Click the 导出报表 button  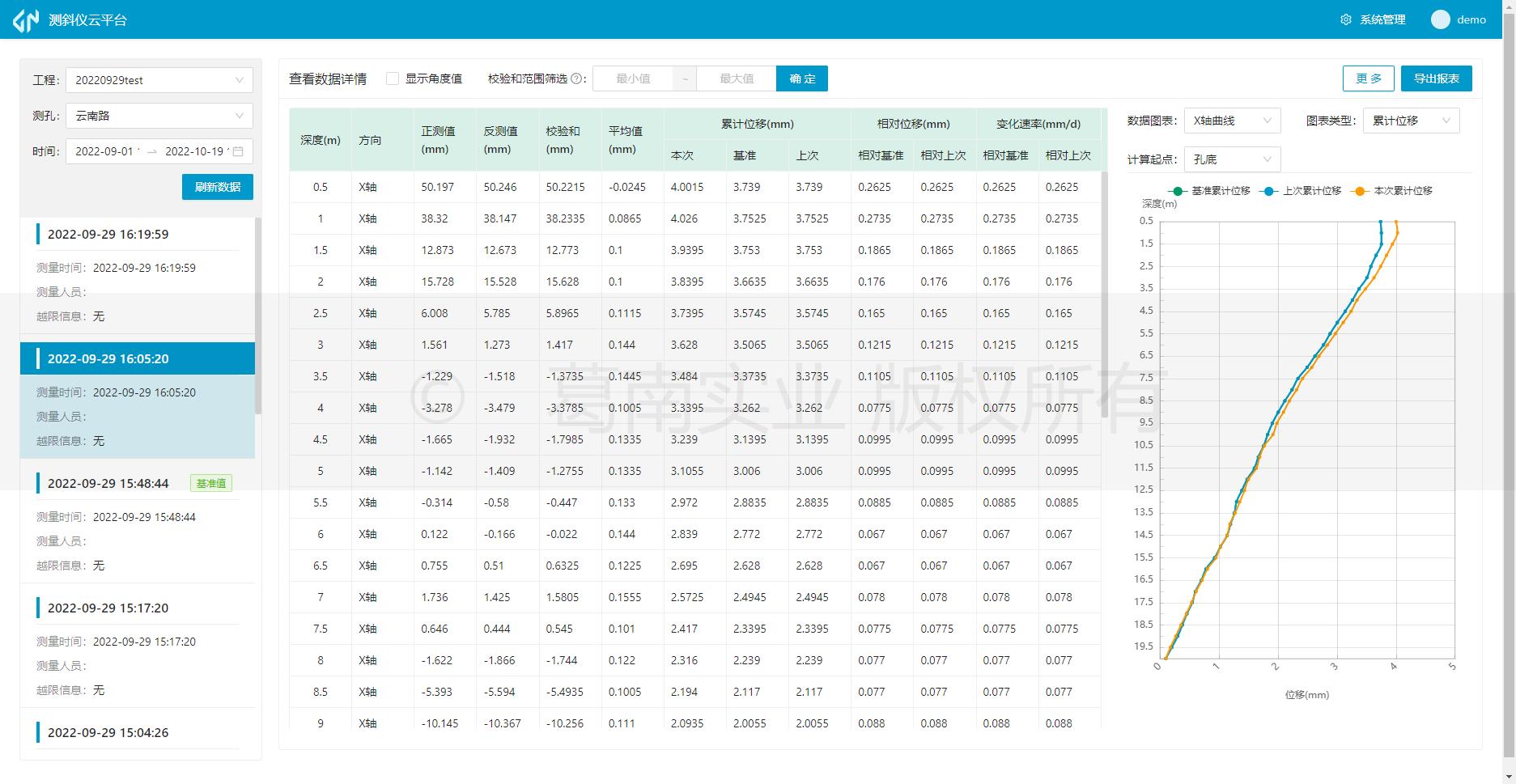(x=1437, y=78)
